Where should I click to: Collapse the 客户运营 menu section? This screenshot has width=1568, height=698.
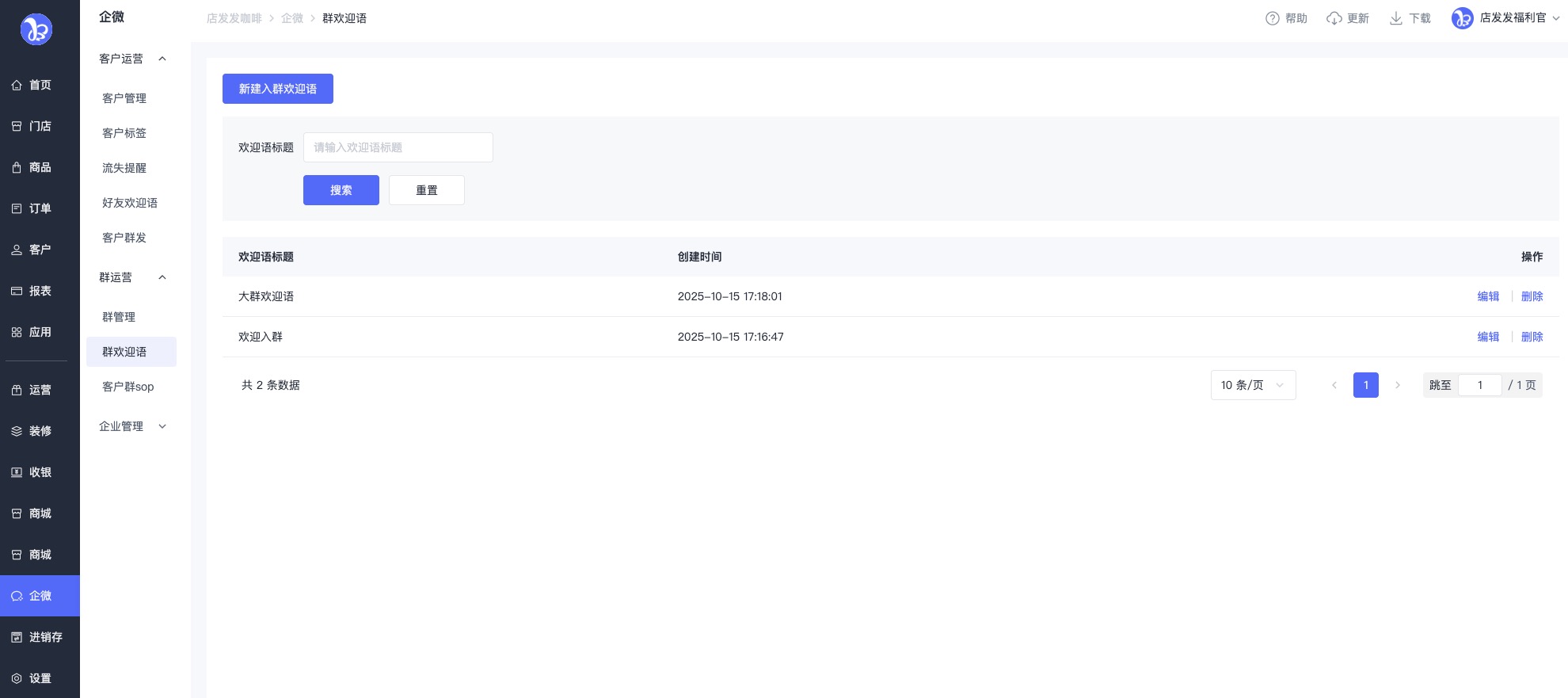pyautogui.click(x=162, y=59)
